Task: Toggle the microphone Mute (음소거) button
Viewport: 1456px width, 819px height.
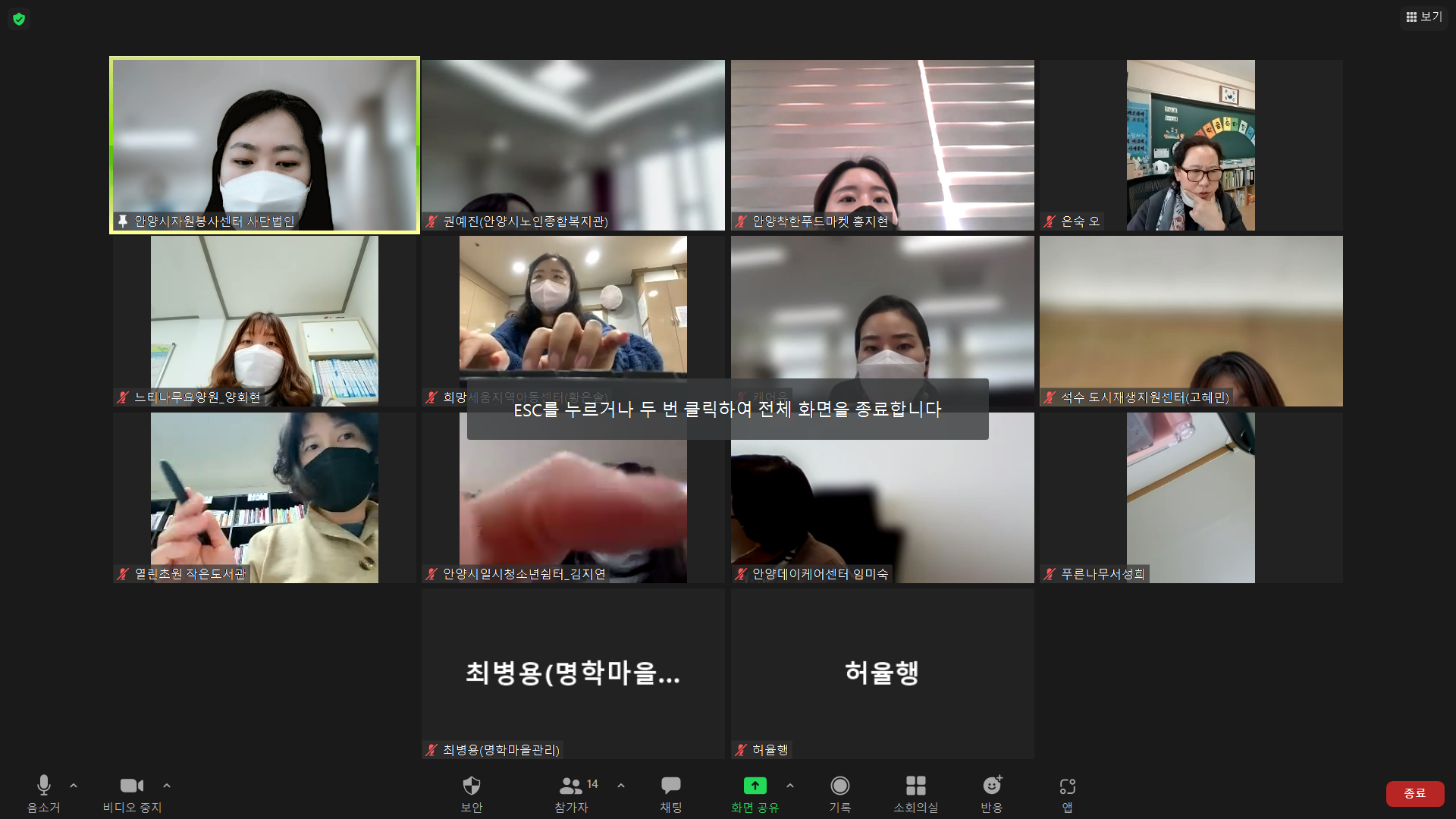Action: point(44,786)
